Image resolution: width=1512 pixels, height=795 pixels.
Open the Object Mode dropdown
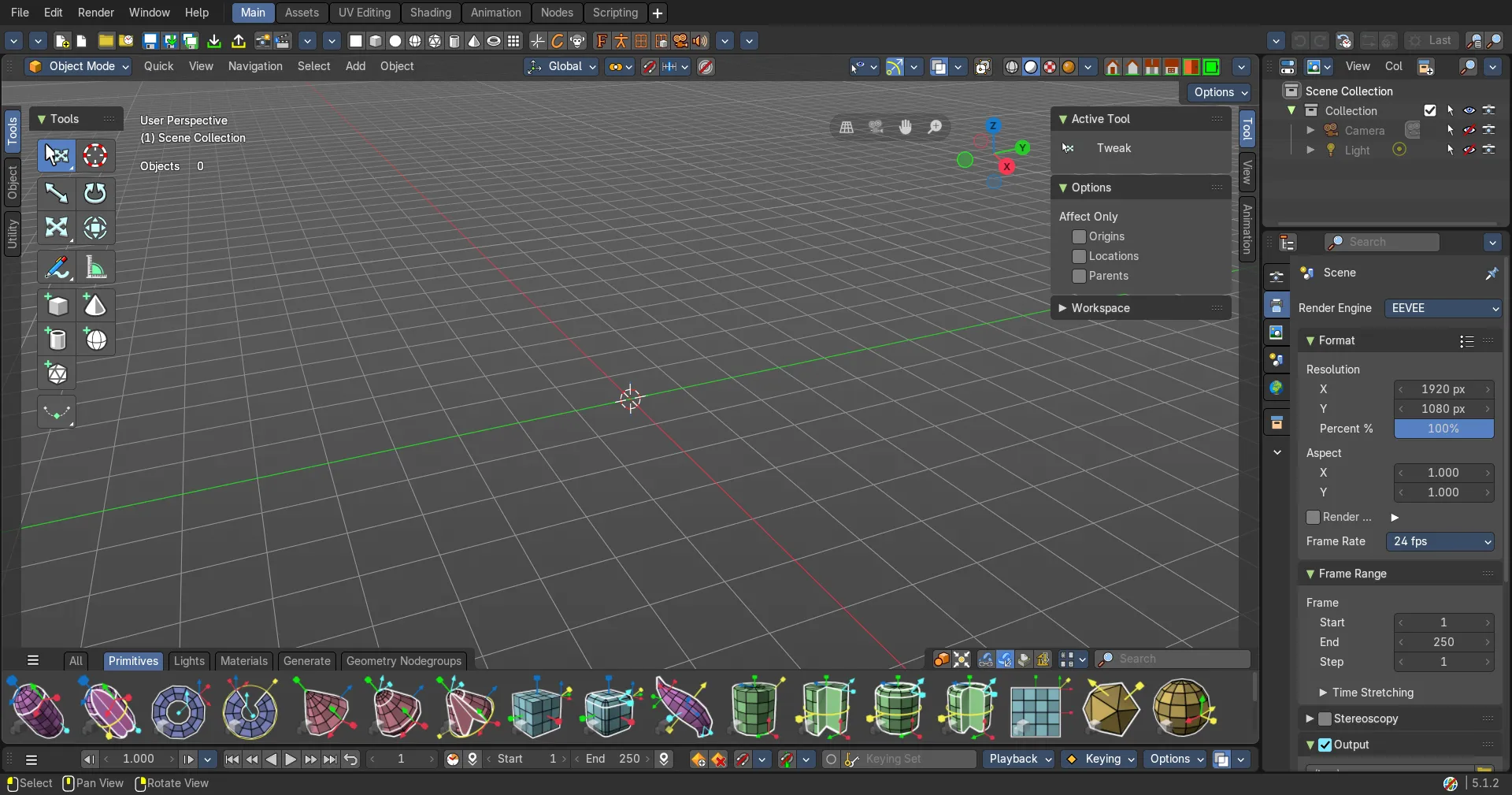(79, 66)
